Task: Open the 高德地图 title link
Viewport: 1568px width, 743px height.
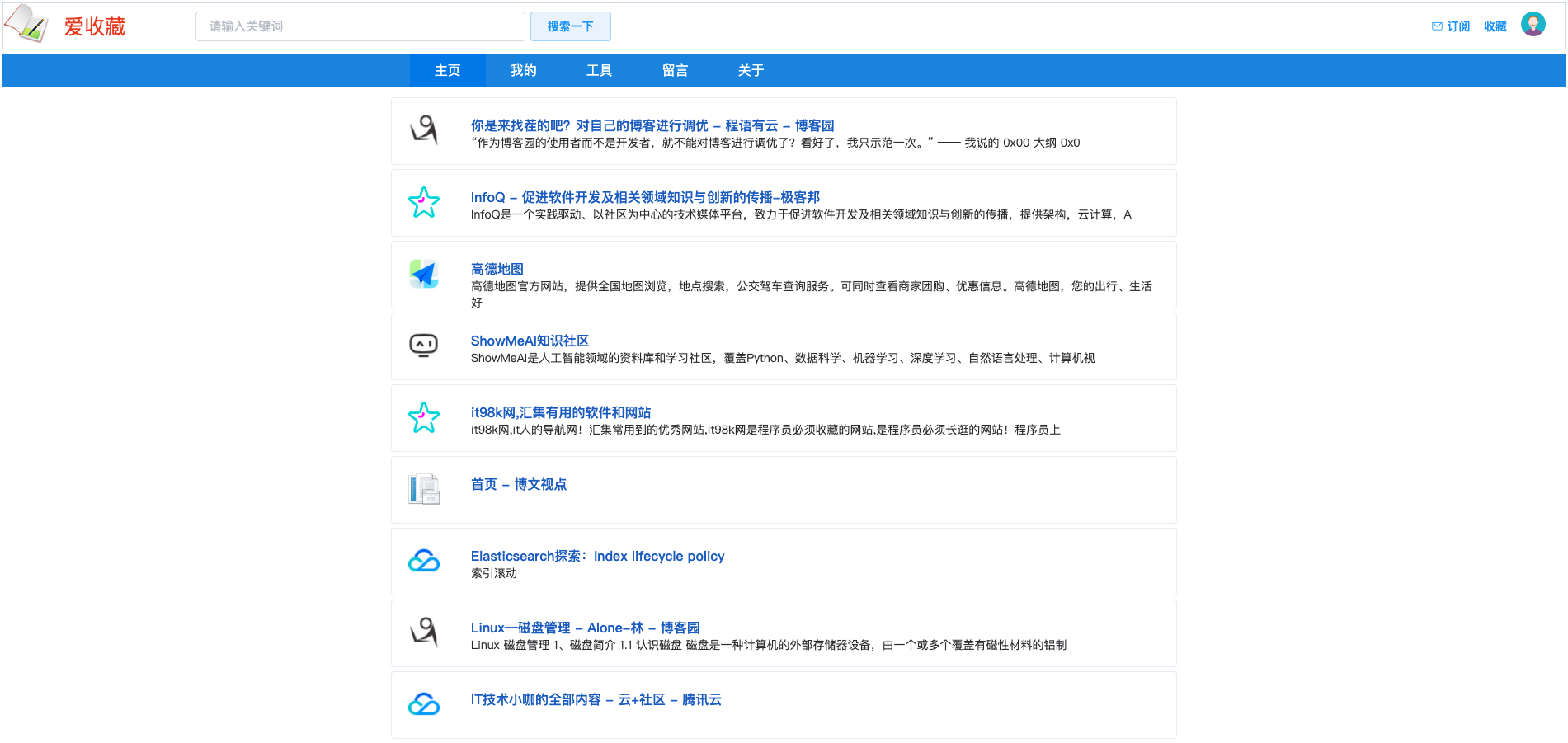Action: pos(497,269)
